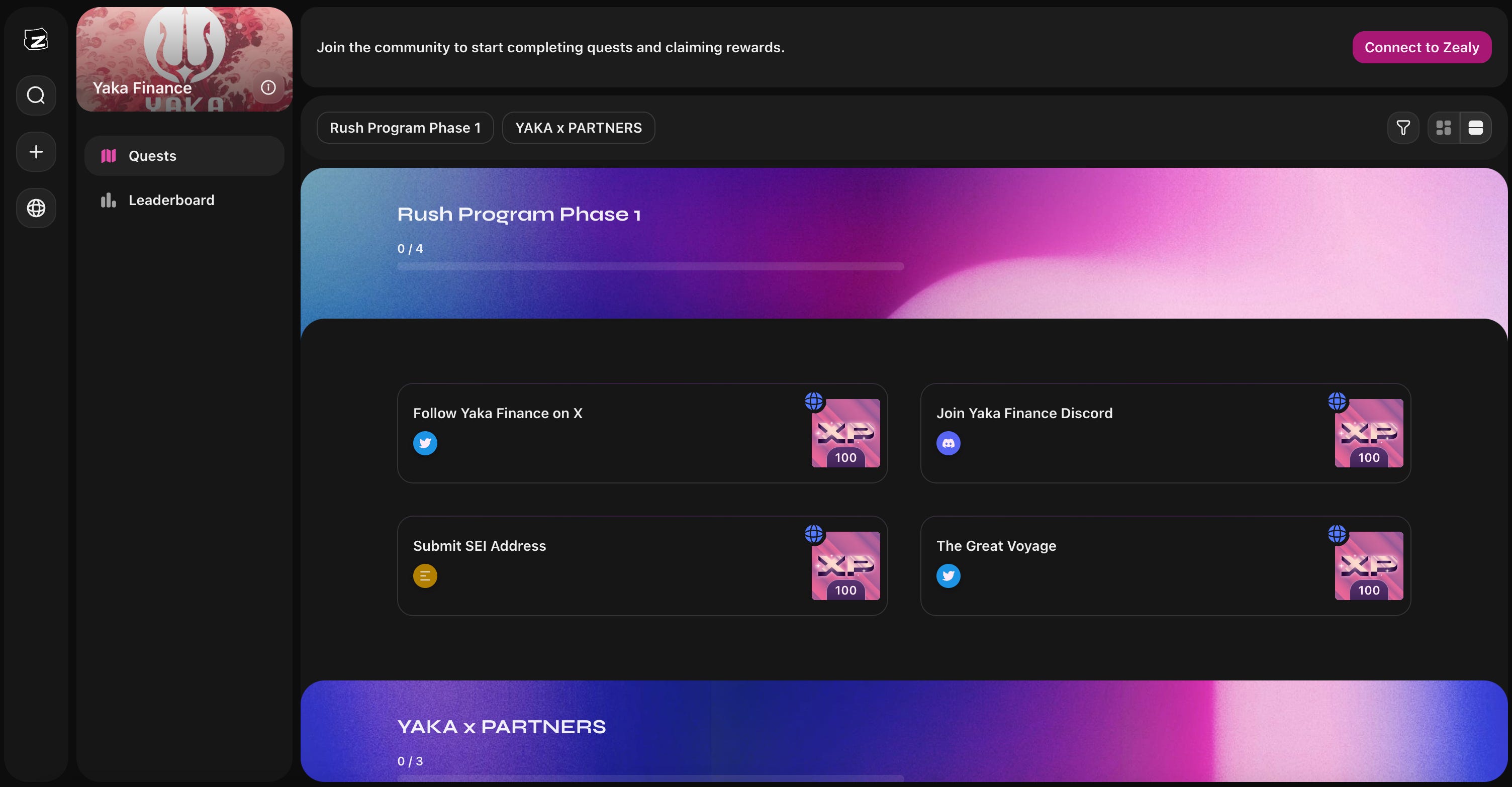Show Yaka Finance community info icon
This screenshot has height=787, width=1512.
tap(268, 87)
